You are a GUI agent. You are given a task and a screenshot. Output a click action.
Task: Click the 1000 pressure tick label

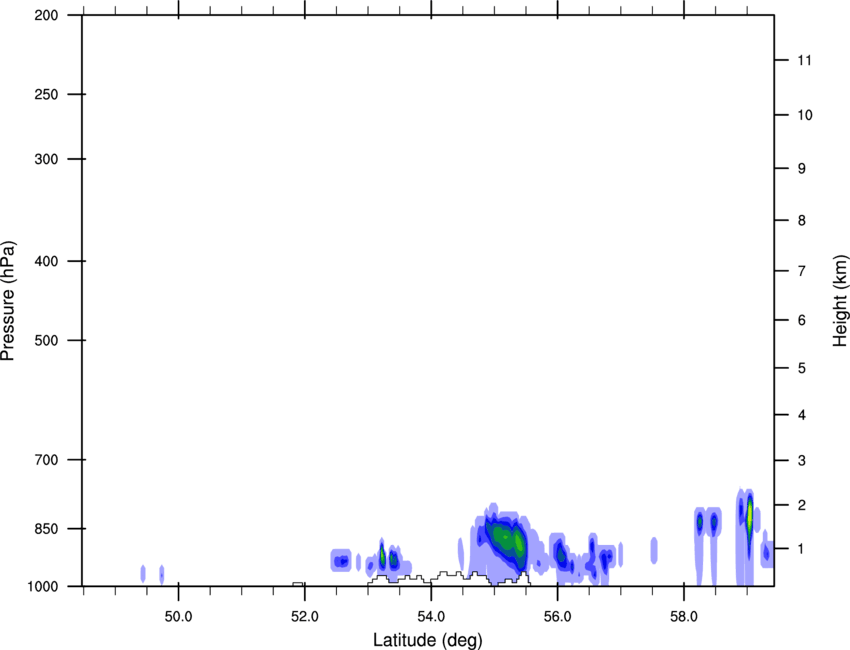coord(43,586)
